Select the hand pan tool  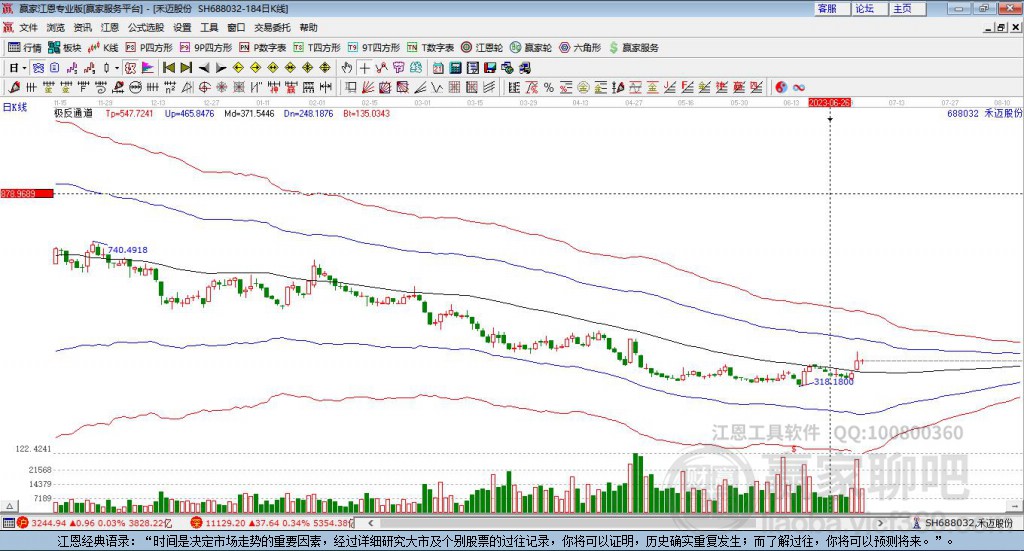(x=346, y=68)
